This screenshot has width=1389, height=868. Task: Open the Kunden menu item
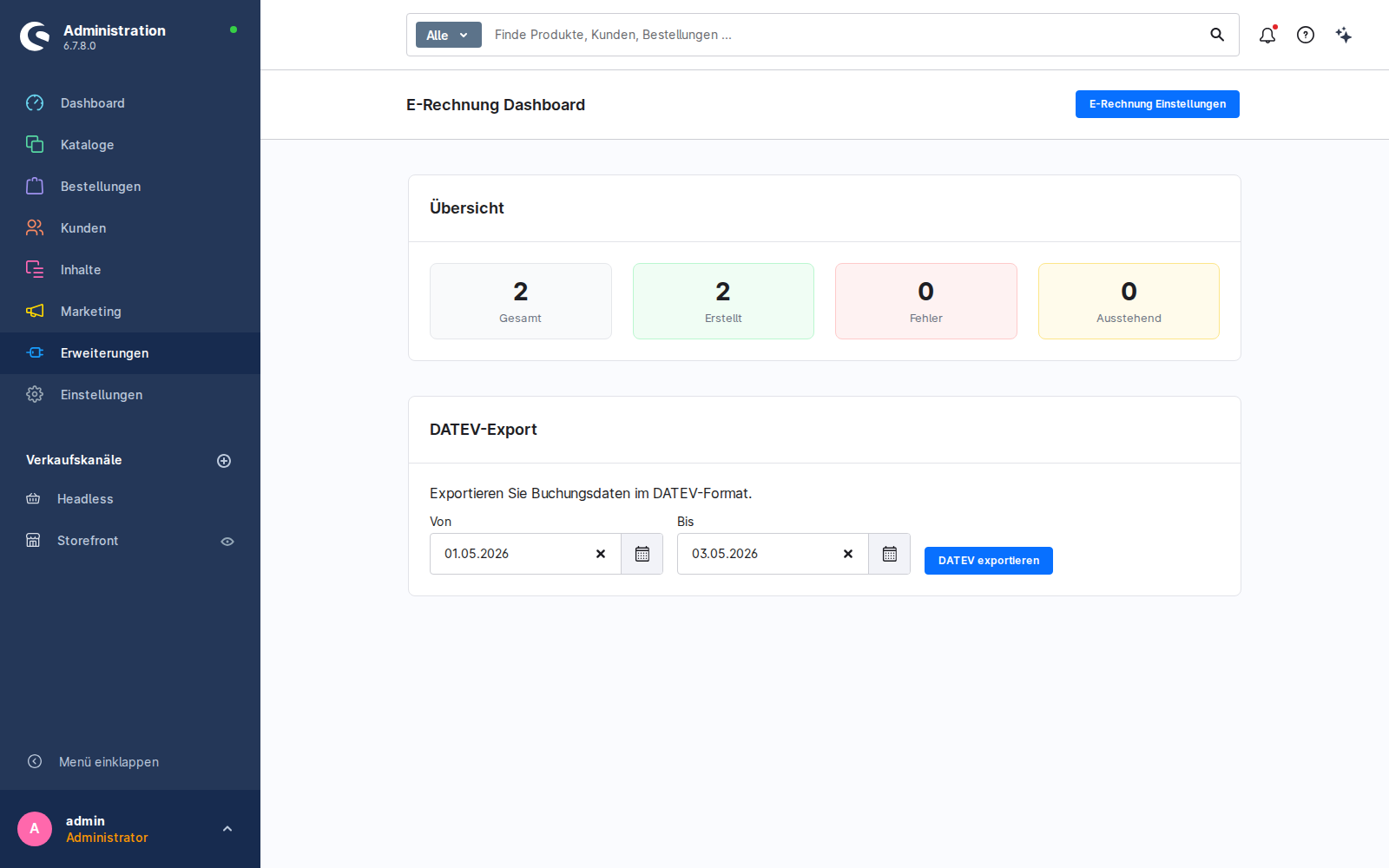click(130, 228)
